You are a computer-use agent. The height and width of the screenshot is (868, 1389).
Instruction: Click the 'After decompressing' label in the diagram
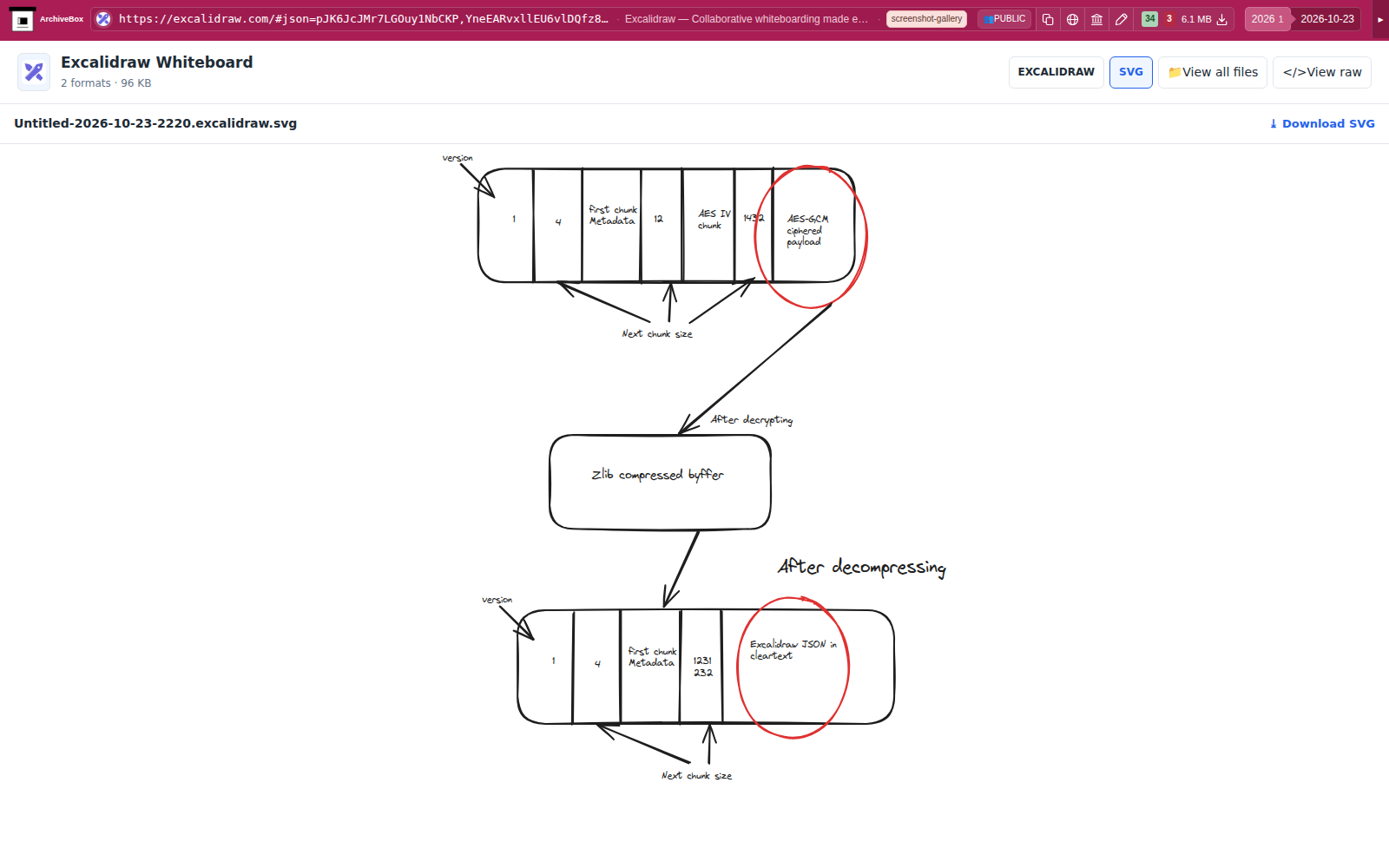(x=861, y=567)
